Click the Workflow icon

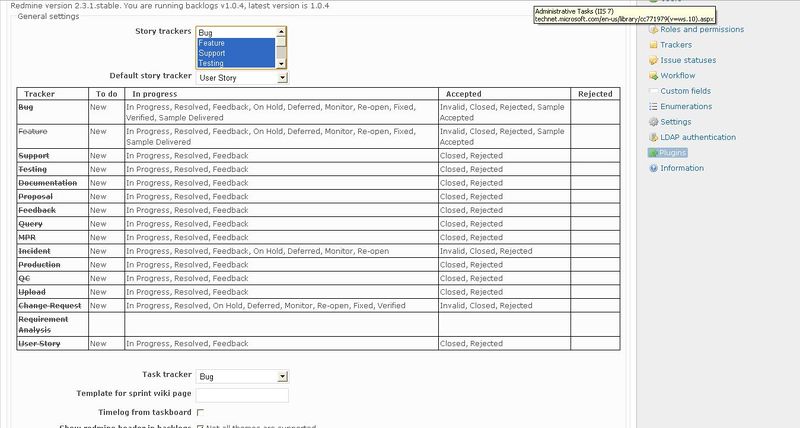(x=653, y=75)
